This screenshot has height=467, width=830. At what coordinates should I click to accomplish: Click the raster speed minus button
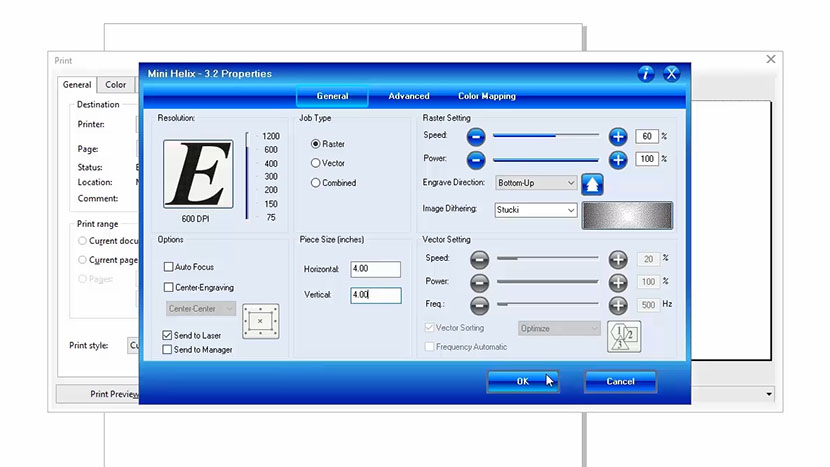tap(476, 136)
